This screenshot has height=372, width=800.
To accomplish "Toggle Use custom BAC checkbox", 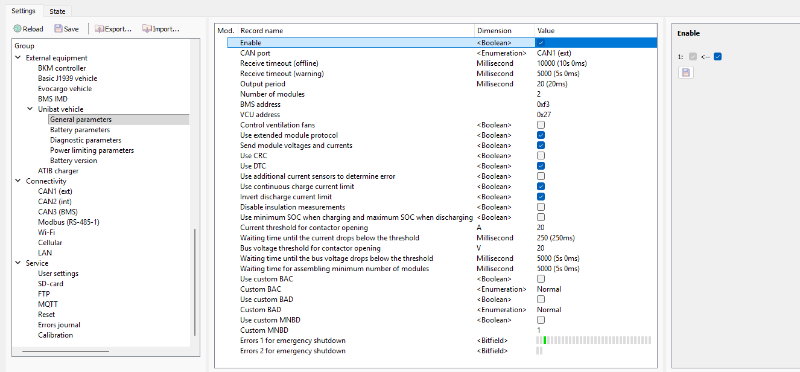I will click(541, 279).
